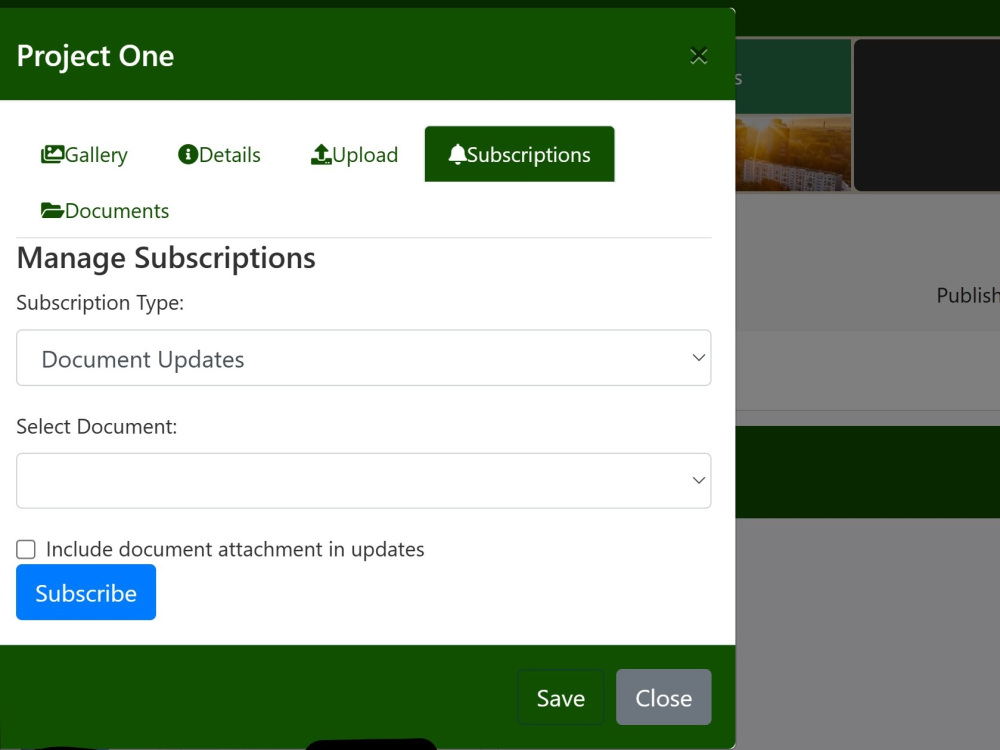This screenshot has height=750, width=1000.
Task: Click the Subscribe button
Action: [86, 592]
